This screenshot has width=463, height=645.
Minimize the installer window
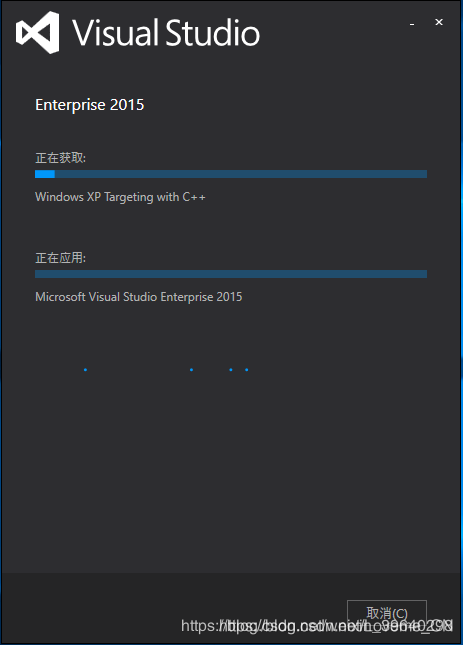[x=412, y=24]
